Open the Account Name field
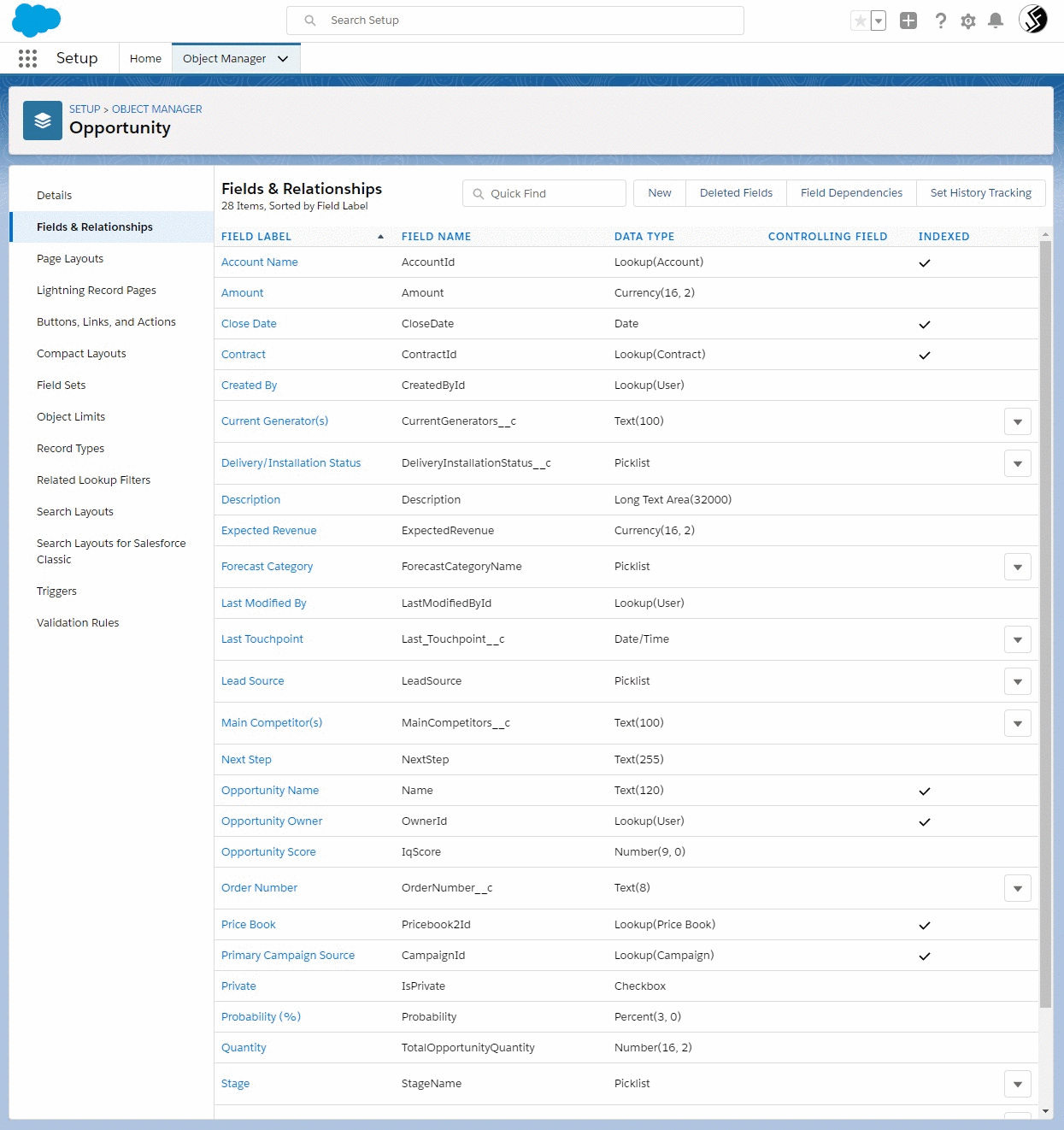The width and height of the screenshot is (1064, 1130). click(x=260, y=262)
